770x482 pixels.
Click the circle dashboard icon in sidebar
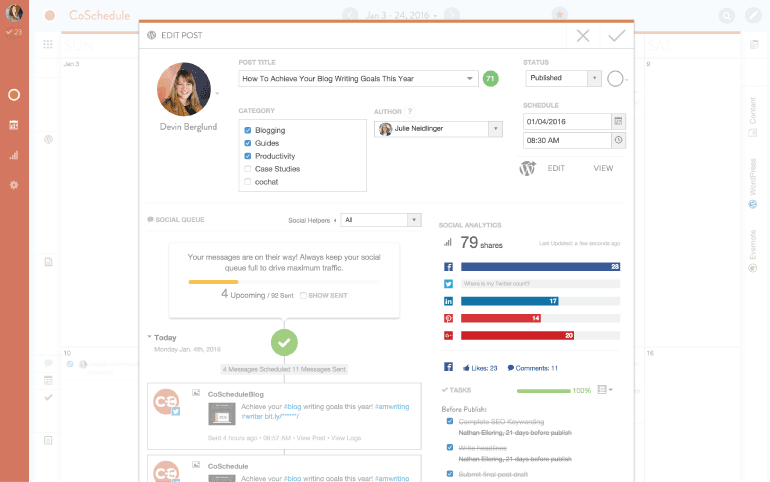pyautogui.click(x=14, y=95)
